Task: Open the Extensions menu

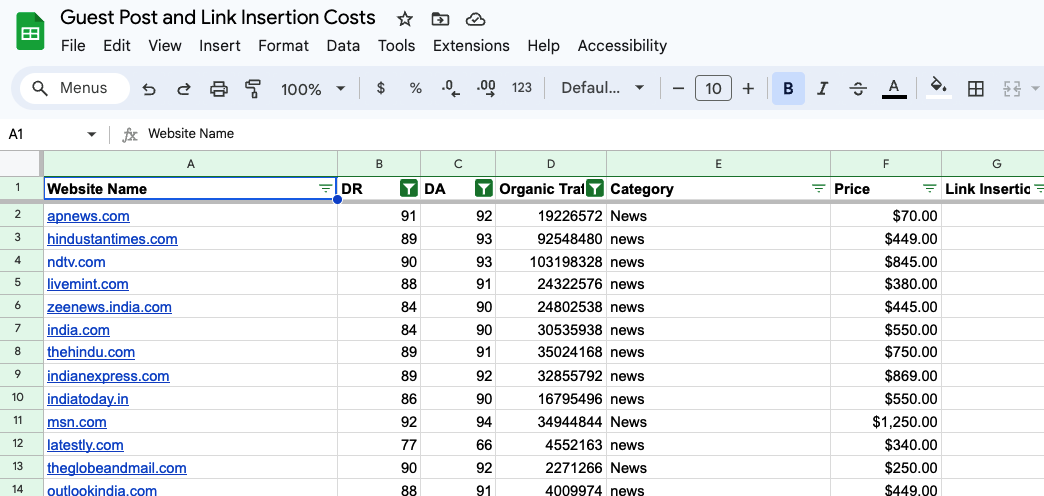Action: pyautogui.click(x=471, y=46)
